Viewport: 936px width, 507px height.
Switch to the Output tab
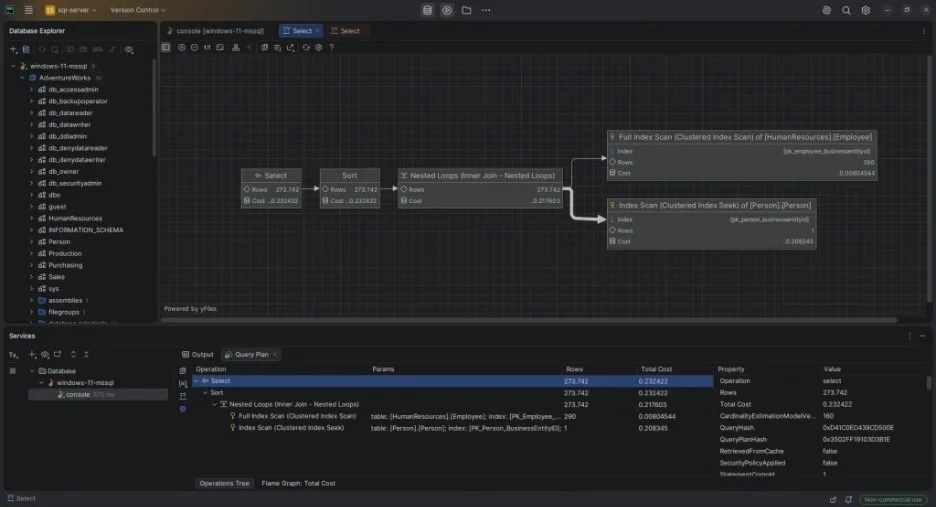click(198, 355)
